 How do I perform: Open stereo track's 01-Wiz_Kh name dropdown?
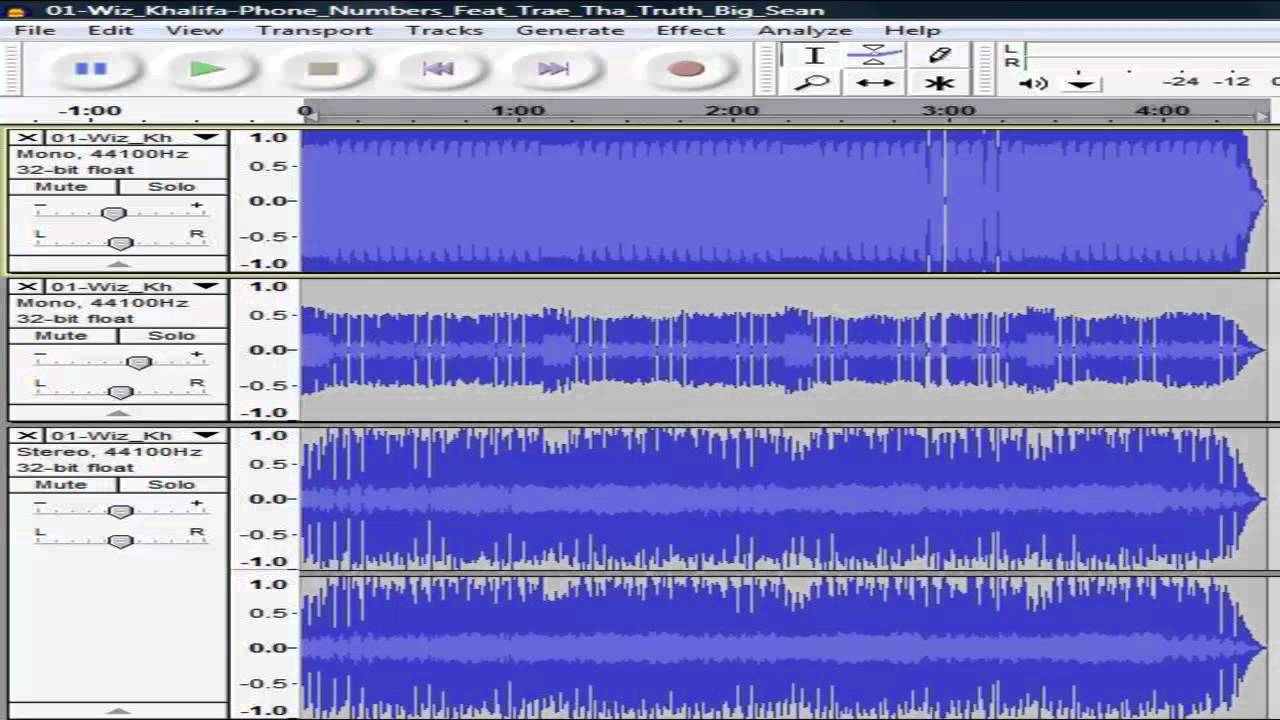pos(135,436)
